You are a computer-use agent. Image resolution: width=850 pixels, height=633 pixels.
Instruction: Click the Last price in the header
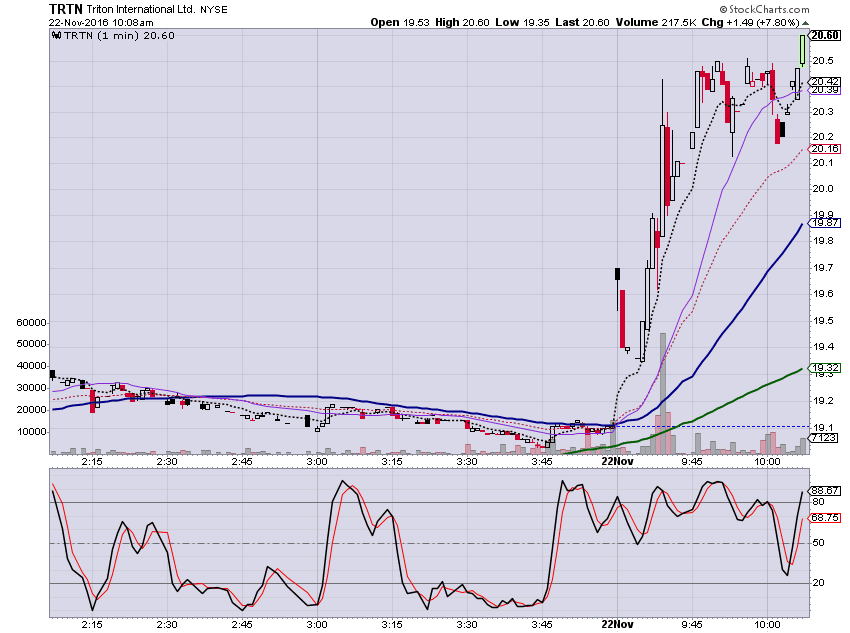pyautogui.click(x=596, y=23)
